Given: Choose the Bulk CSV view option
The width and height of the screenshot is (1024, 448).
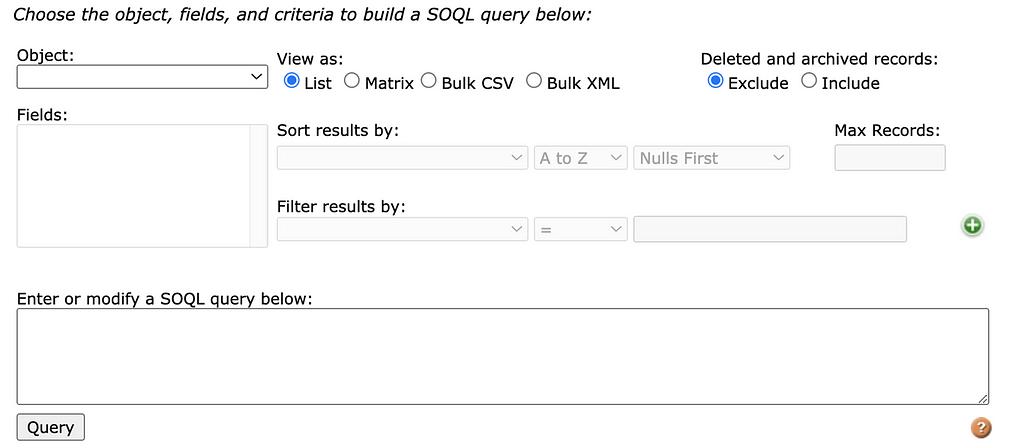Looking at the screenshot, I should tap(429, 81).
